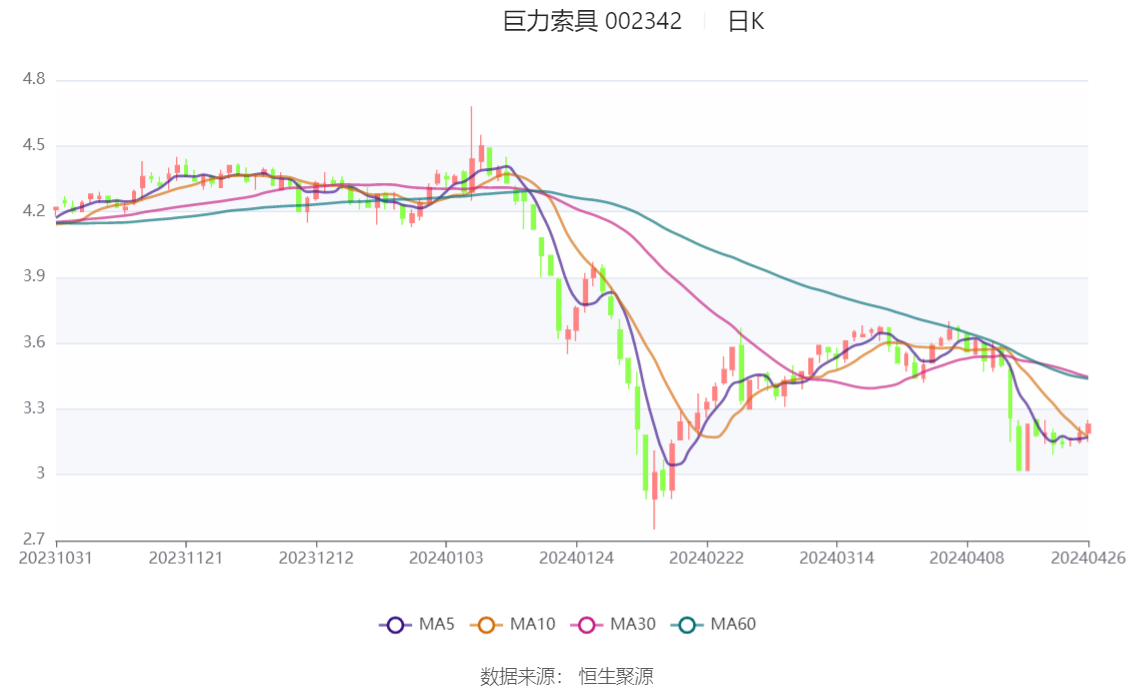Toggle the MA60 series via its legend text
This screenshot has height=689, width=1134.
tap(733, 625)
